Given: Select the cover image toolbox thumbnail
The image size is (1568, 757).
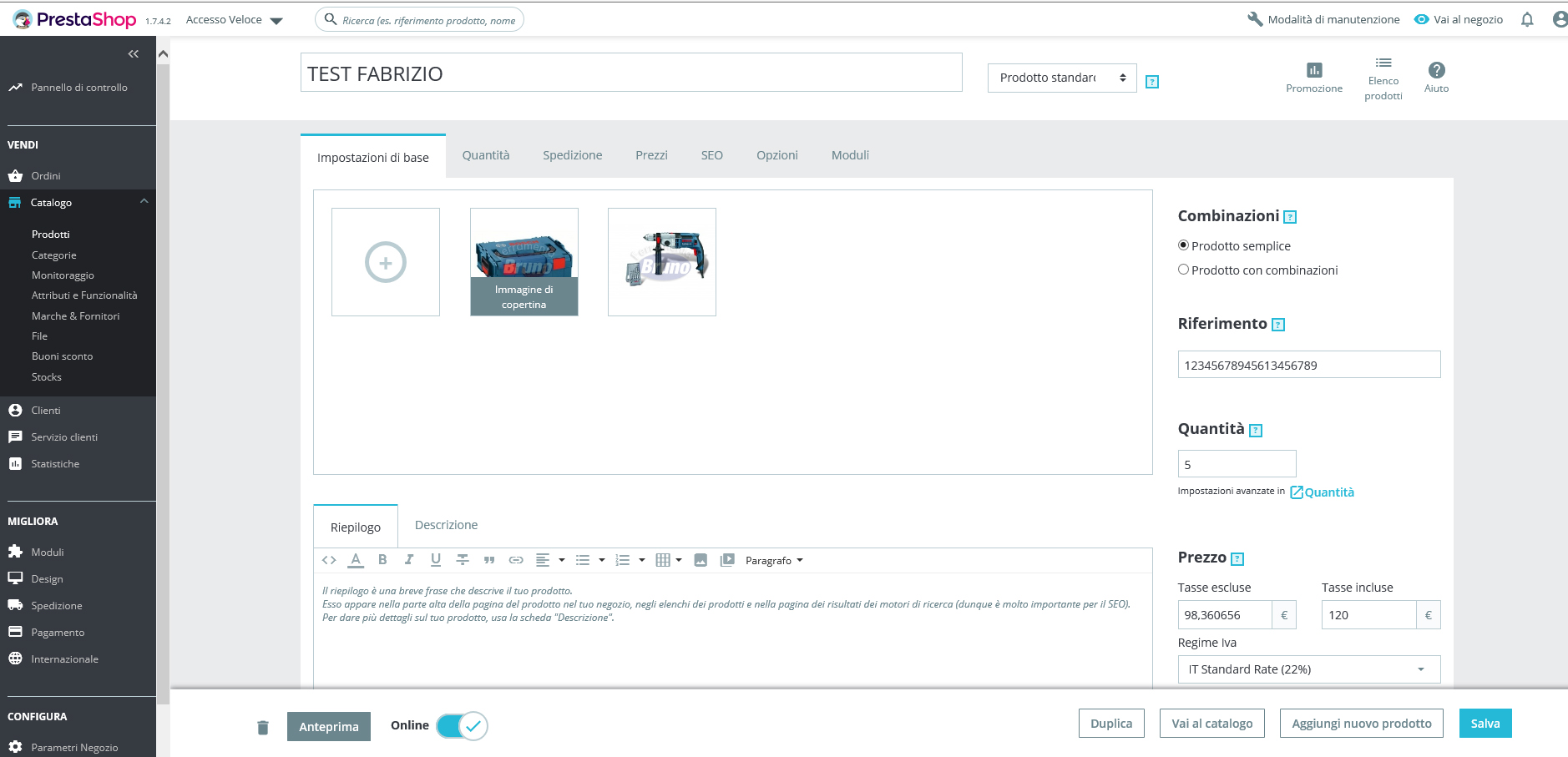Looking at the screenshot, I should (524, 262).
